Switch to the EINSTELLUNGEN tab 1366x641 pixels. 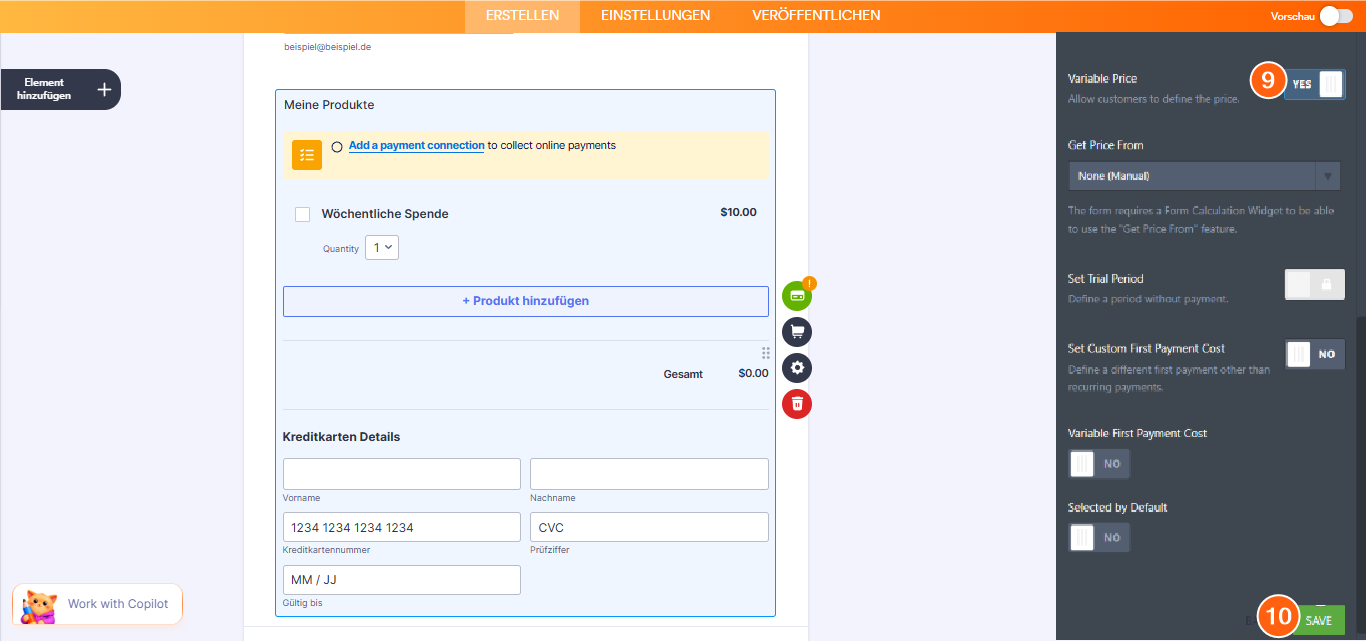655,16
